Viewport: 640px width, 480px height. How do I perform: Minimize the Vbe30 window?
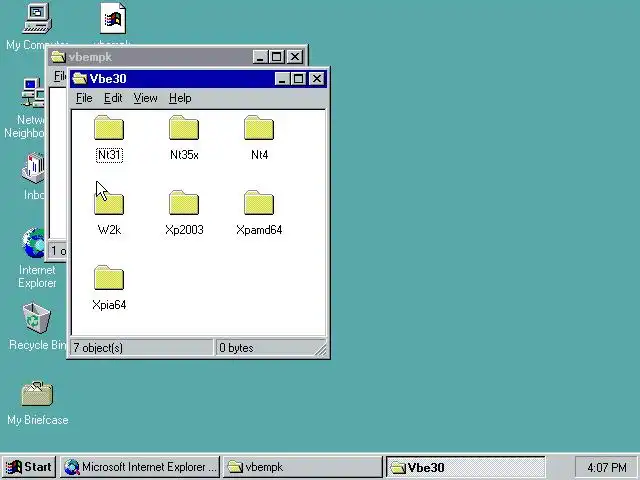point(282,78)
